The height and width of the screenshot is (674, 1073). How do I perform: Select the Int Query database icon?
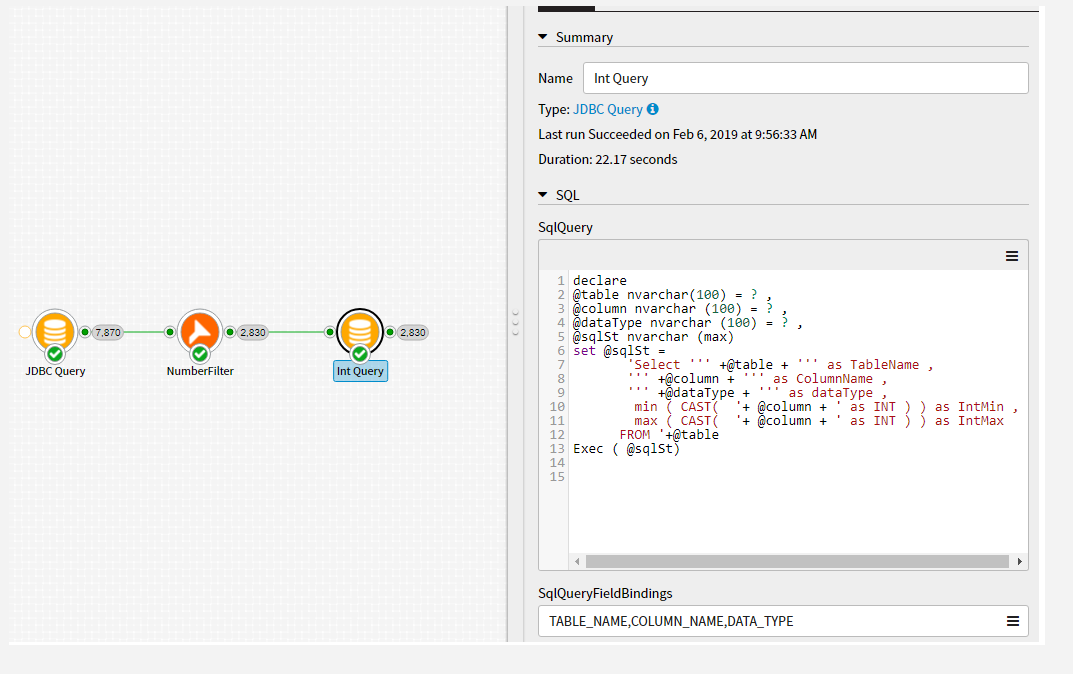[360, 330]
